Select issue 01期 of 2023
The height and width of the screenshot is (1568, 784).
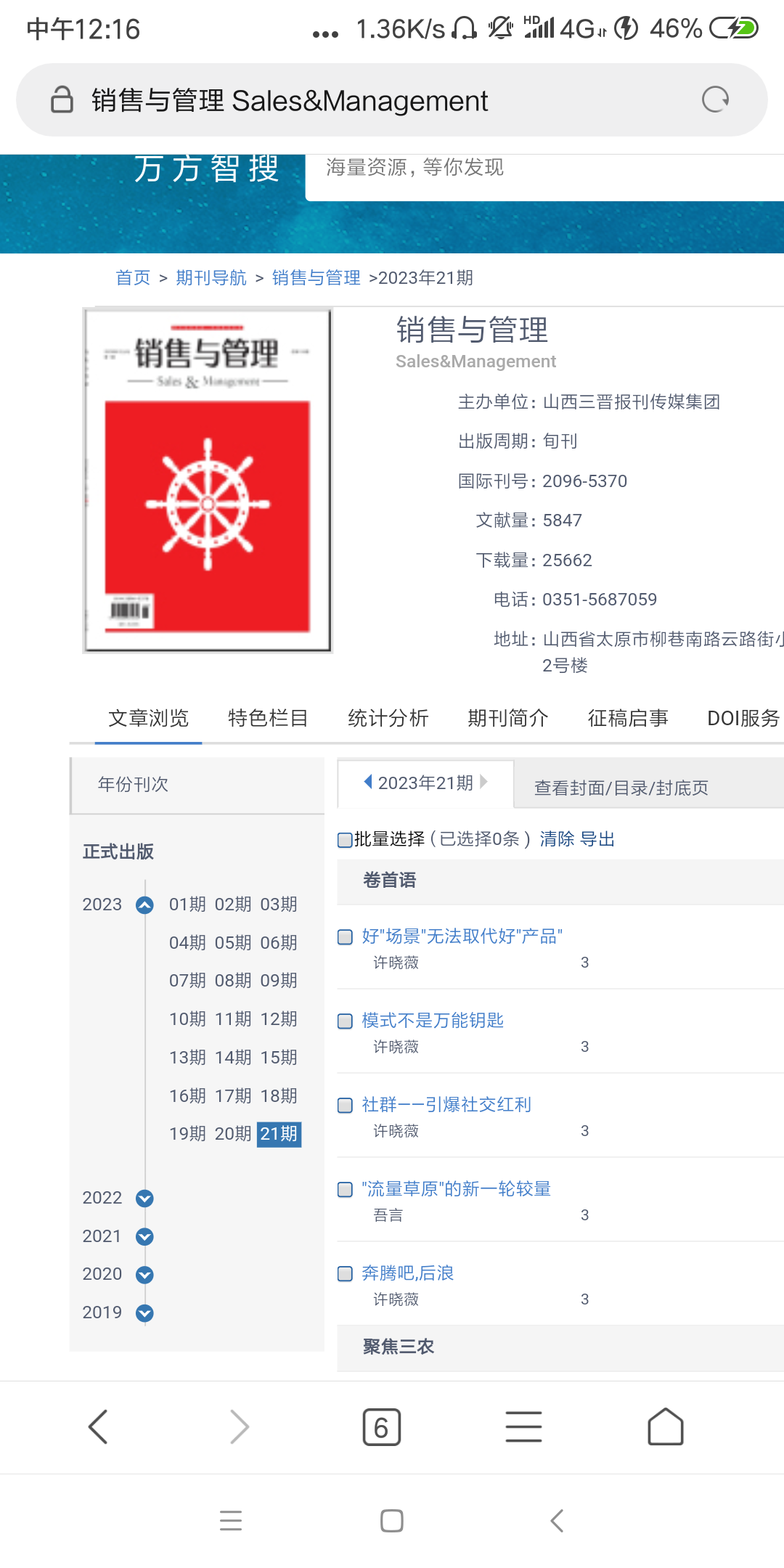pos(188,905)
